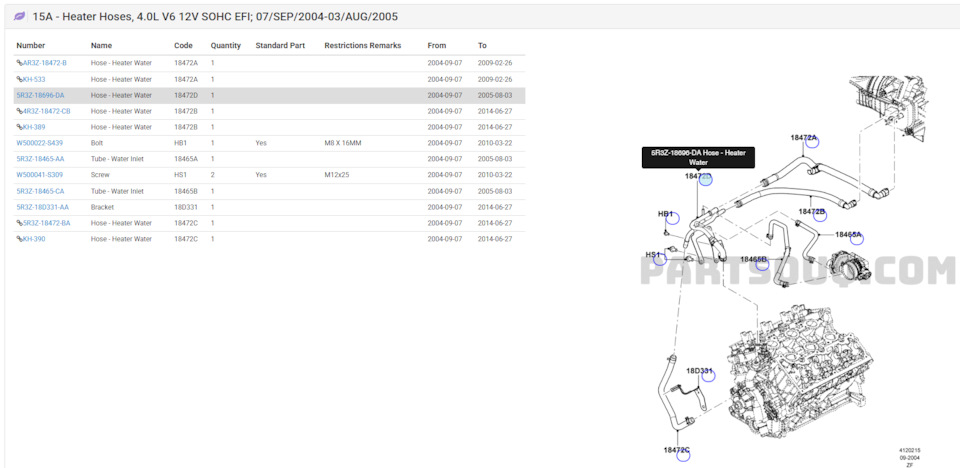960x468 pixels.
Task: Click the 18472C hose marker on the diagram
Action: [683, 454]
